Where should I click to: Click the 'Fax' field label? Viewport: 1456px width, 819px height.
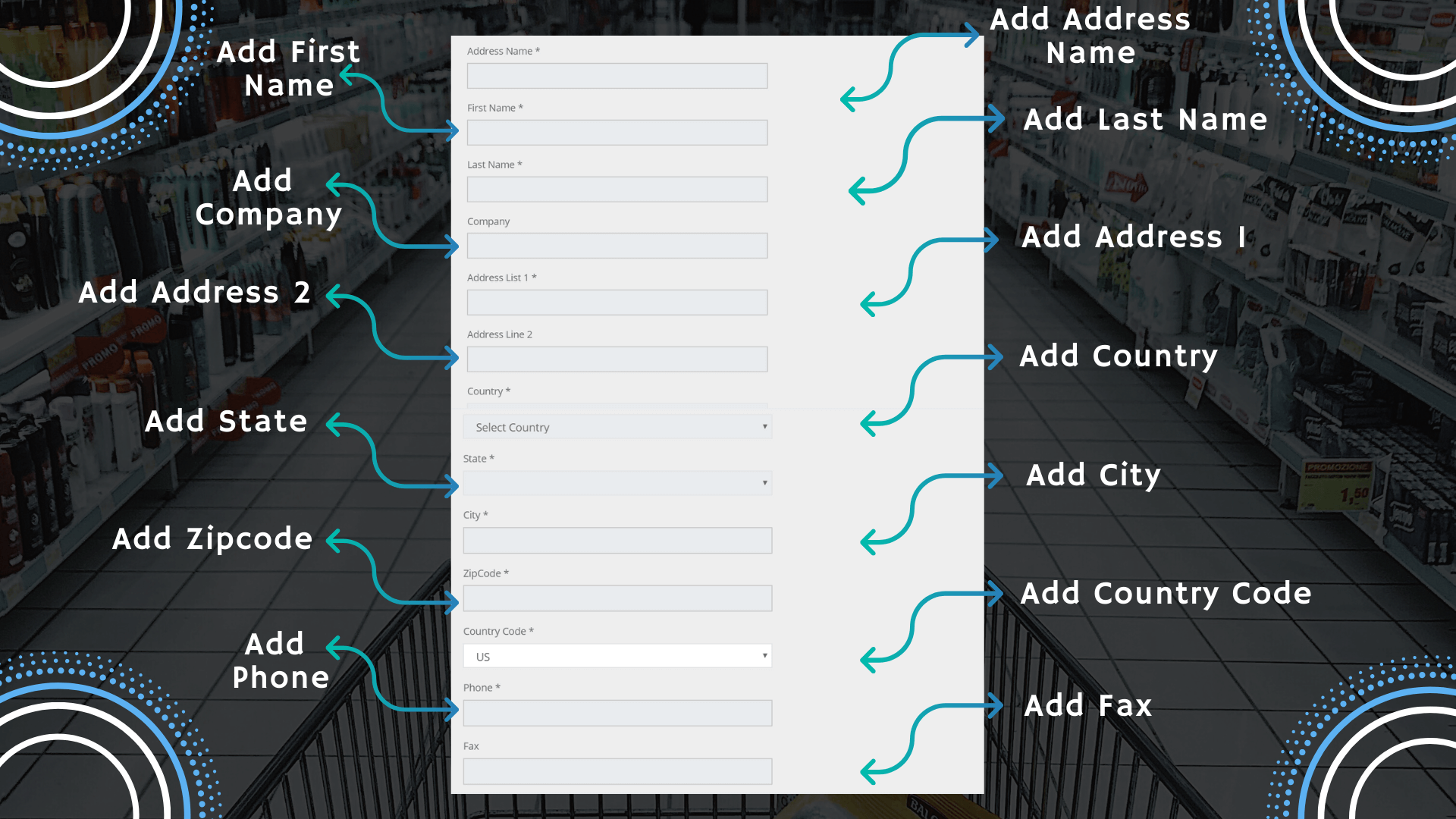point(471,746)
